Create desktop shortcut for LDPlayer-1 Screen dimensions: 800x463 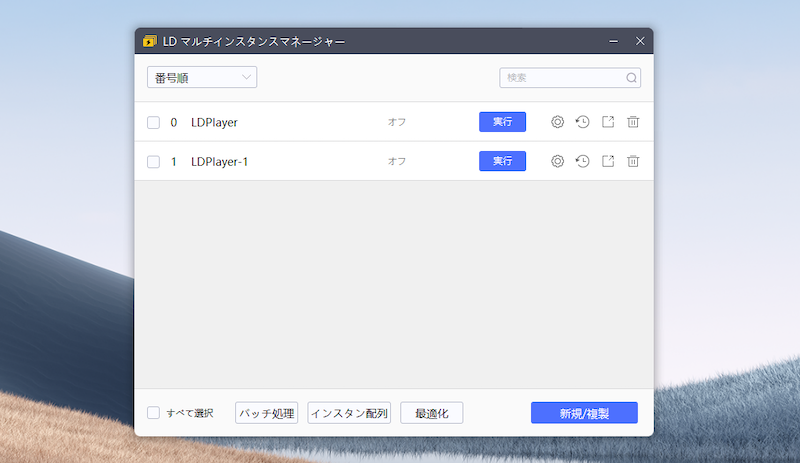pos(608,161)
